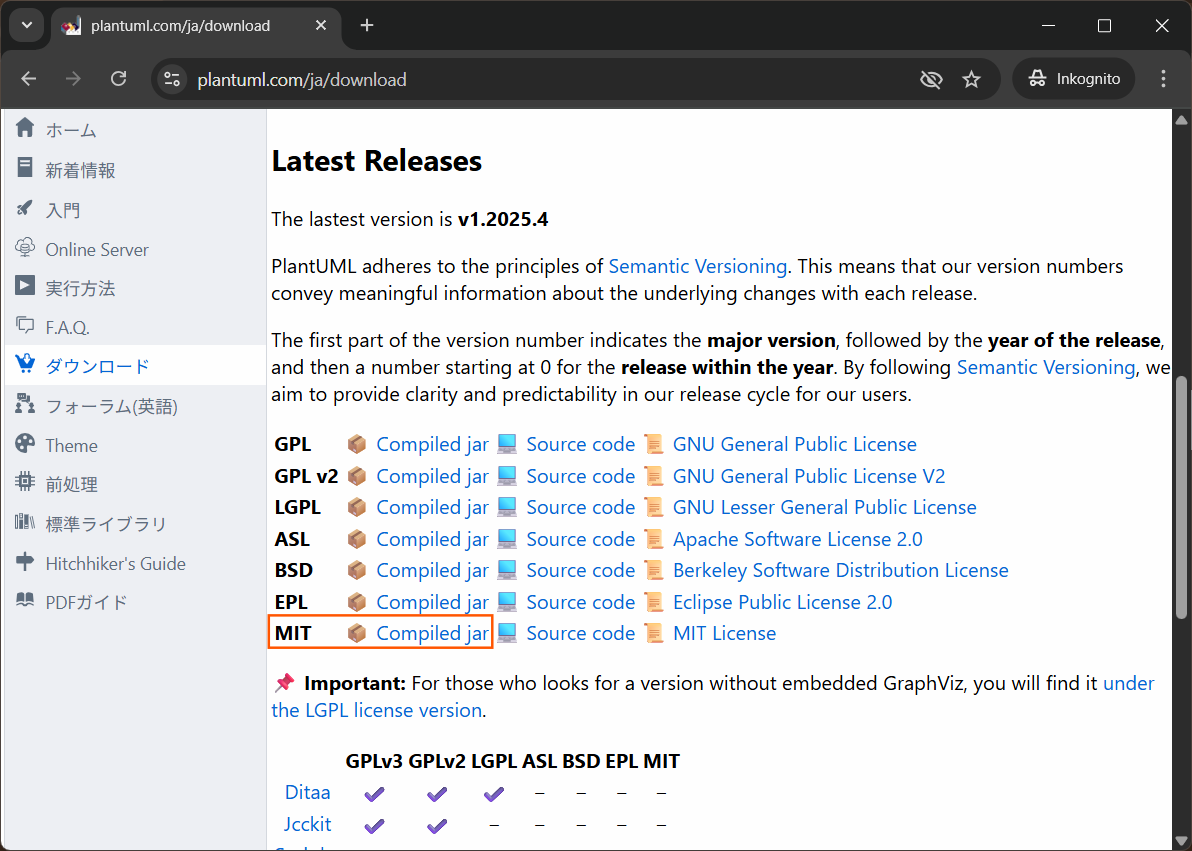Screen dimensions: 1192x851
Task: Open GNU General Public License V2 link
Action: (809, 476)
